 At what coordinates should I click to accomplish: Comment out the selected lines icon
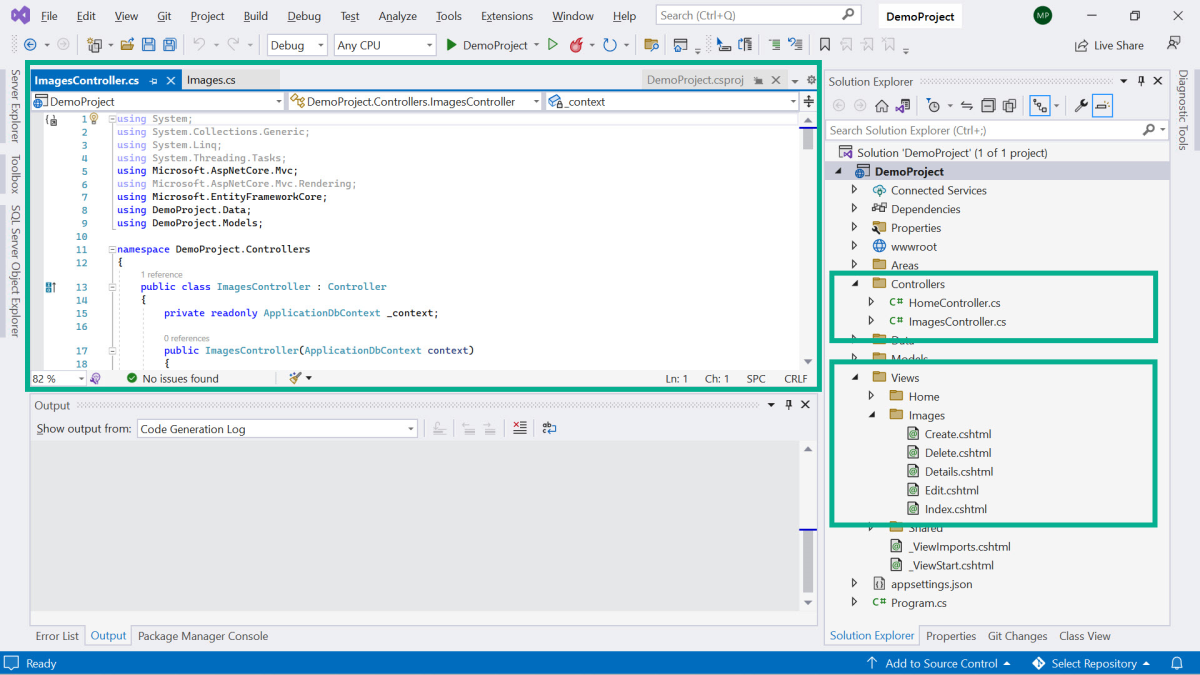(x=774, y=45)
